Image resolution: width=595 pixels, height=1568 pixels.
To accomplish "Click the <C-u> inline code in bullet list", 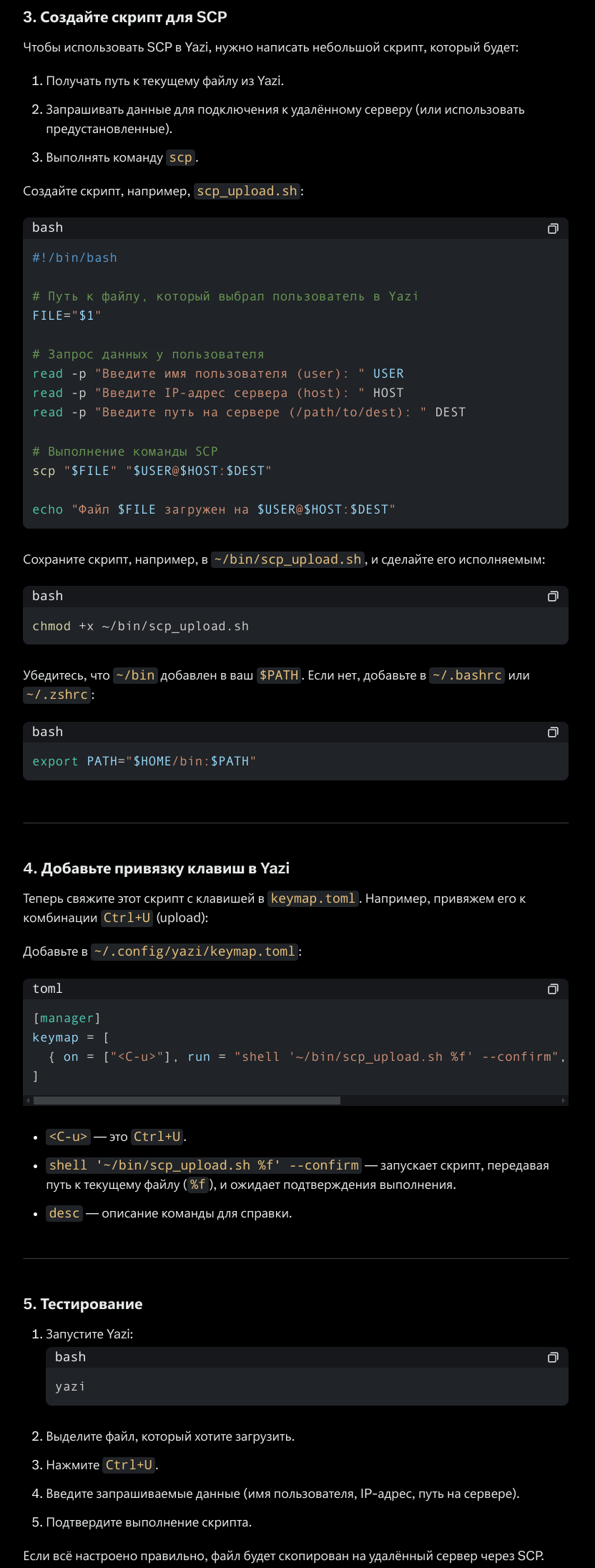I will (x=68, y=1137).
